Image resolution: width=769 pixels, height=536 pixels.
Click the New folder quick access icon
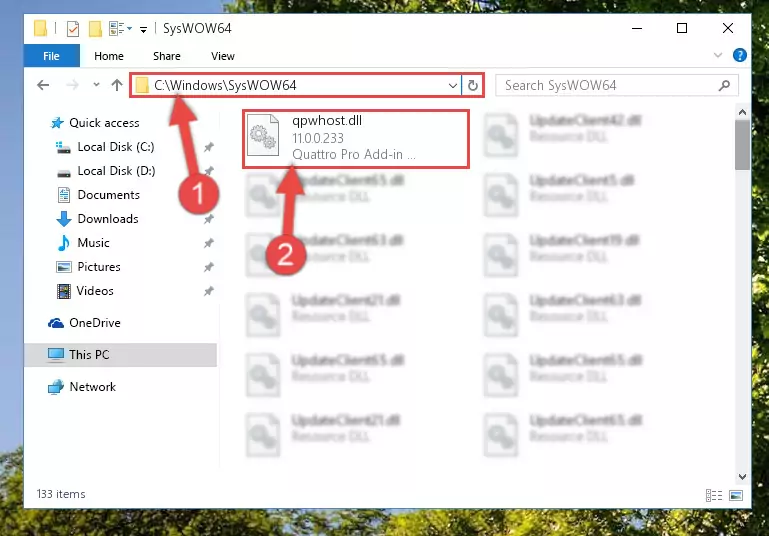(95, 28)
